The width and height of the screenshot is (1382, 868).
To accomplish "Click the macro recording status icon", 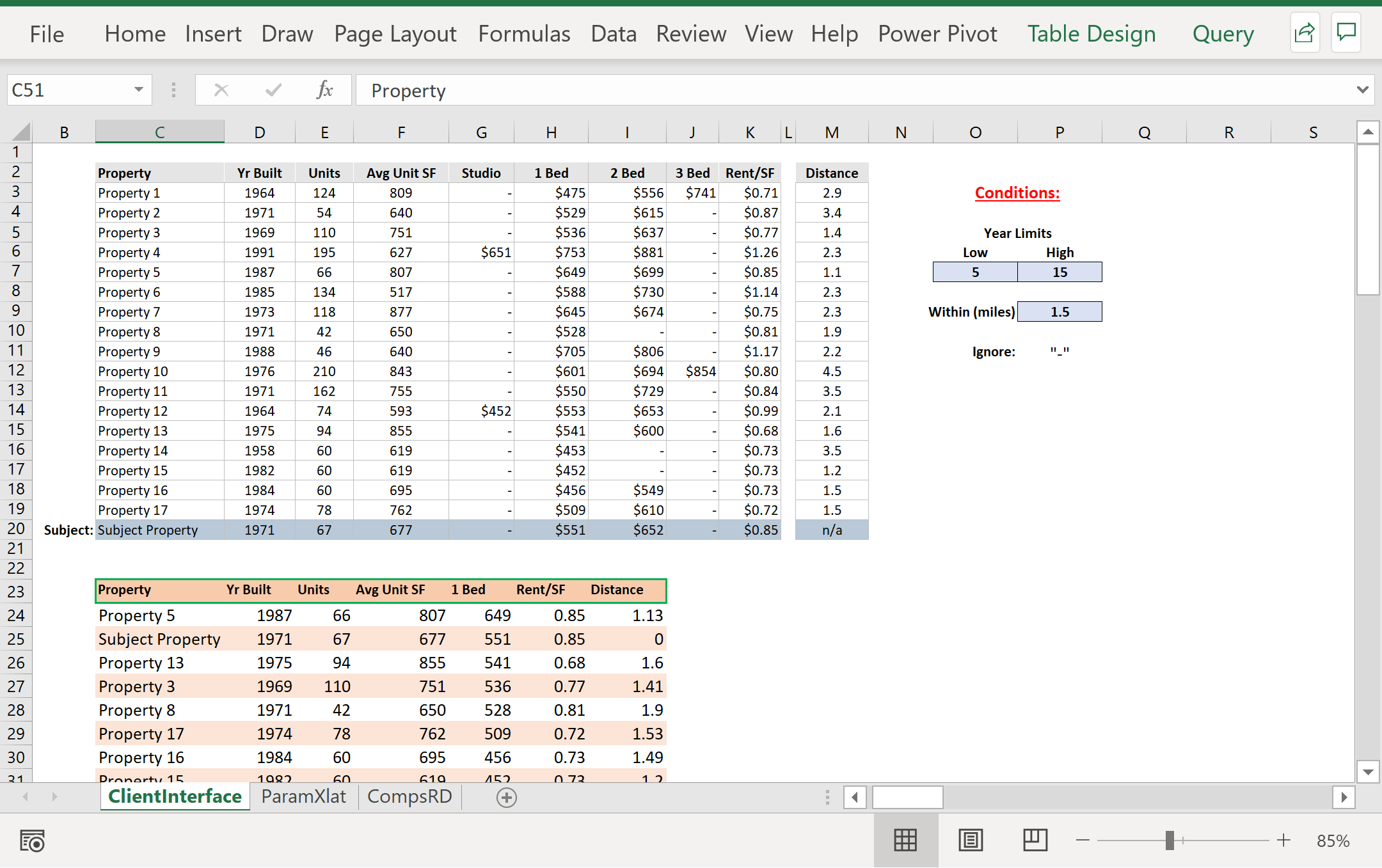I will point(32,841).
